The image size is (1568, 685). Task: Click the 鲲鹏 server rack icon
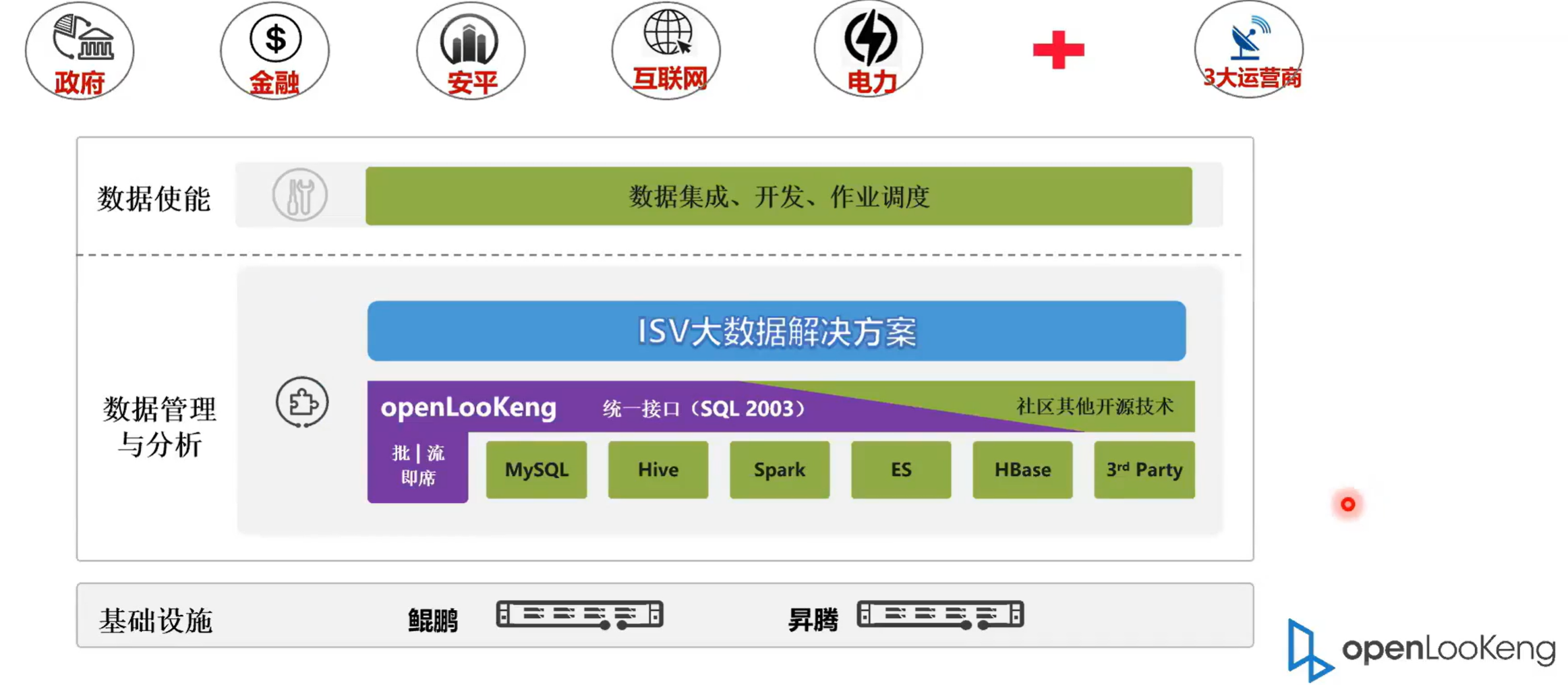[x=580, y=615]
